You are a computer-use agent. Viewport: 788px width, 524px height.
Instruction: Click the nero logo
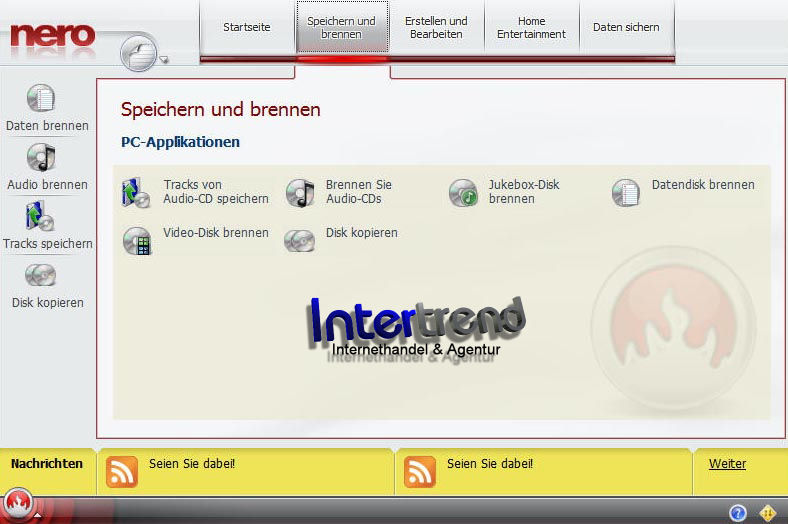click(52, 36)
